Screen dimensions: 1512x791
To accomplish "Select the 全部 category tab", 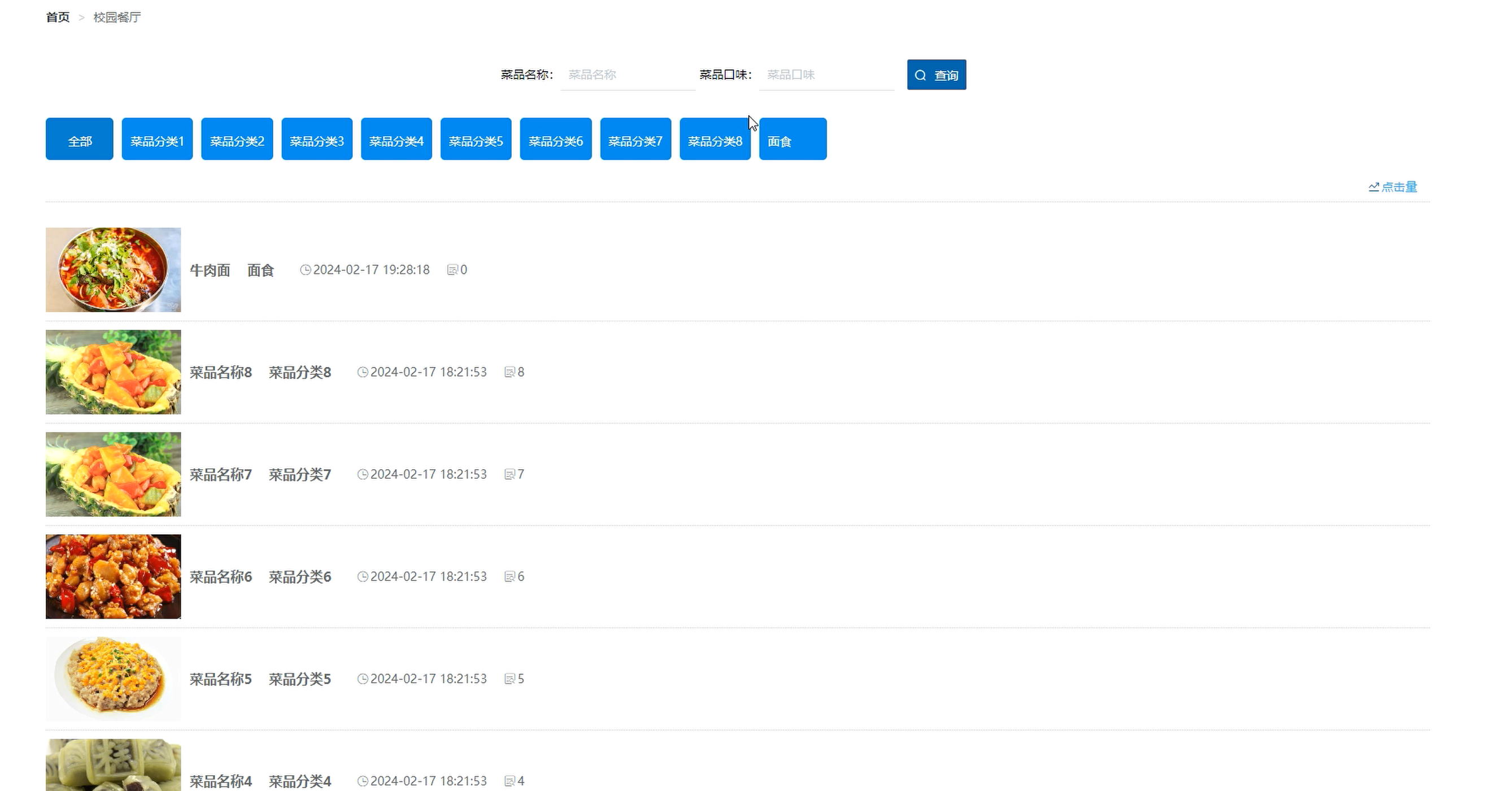I will pyautogui.click(x=79, y=139).
